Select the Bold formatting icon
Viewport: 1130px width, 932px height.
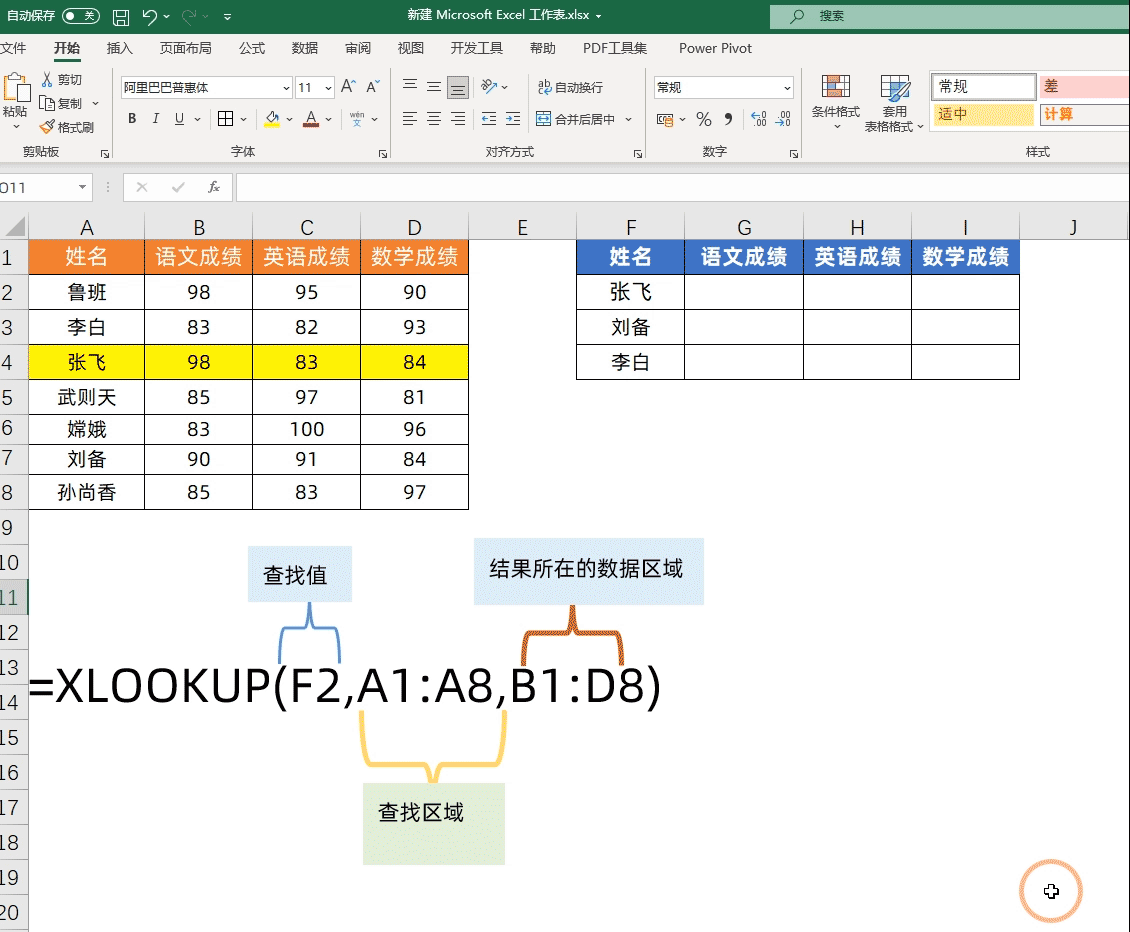[x=131, y=118]
